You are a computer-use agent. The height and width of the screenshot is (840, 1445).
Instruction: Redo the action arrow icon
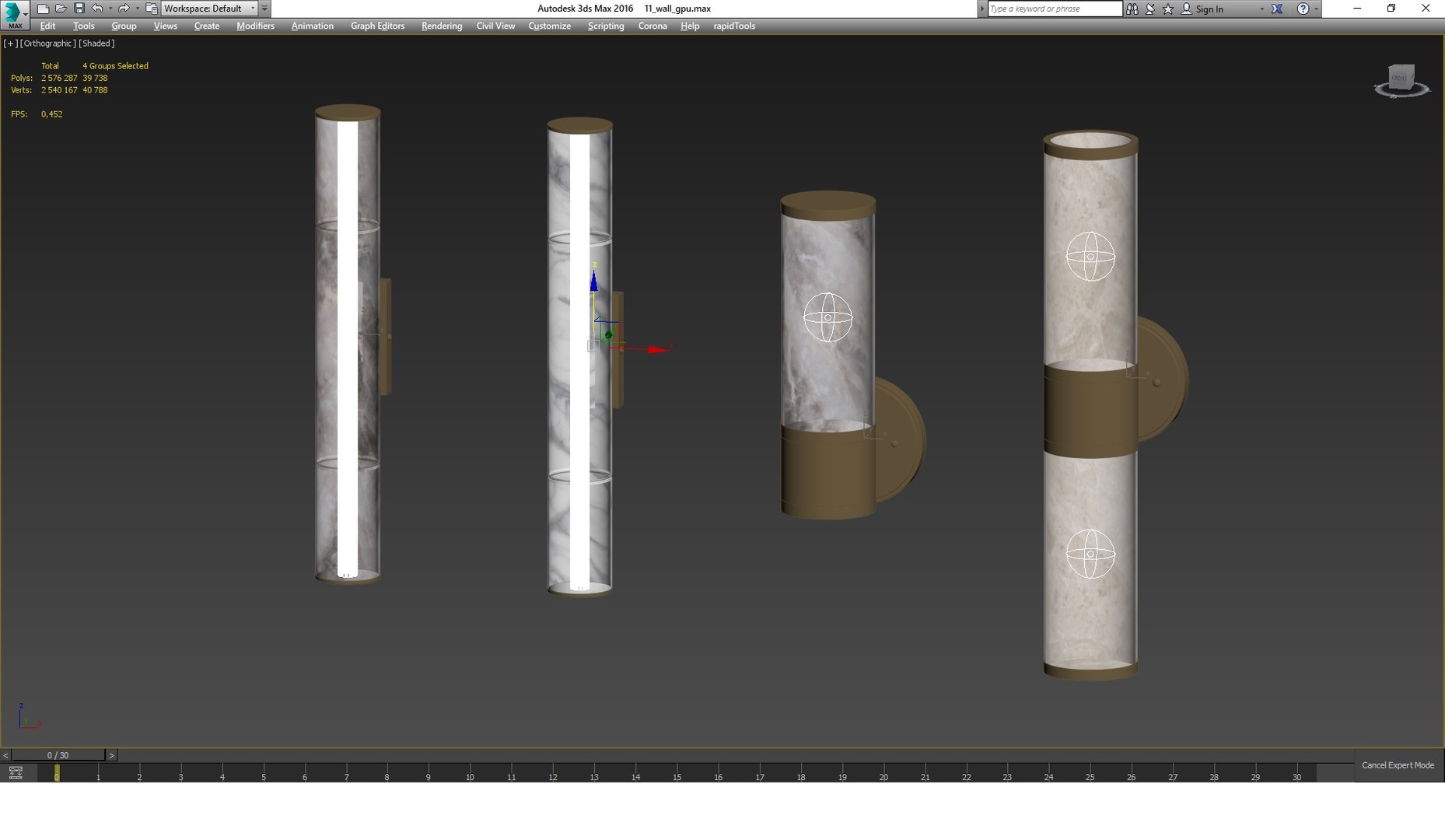[x=123, y=9]
